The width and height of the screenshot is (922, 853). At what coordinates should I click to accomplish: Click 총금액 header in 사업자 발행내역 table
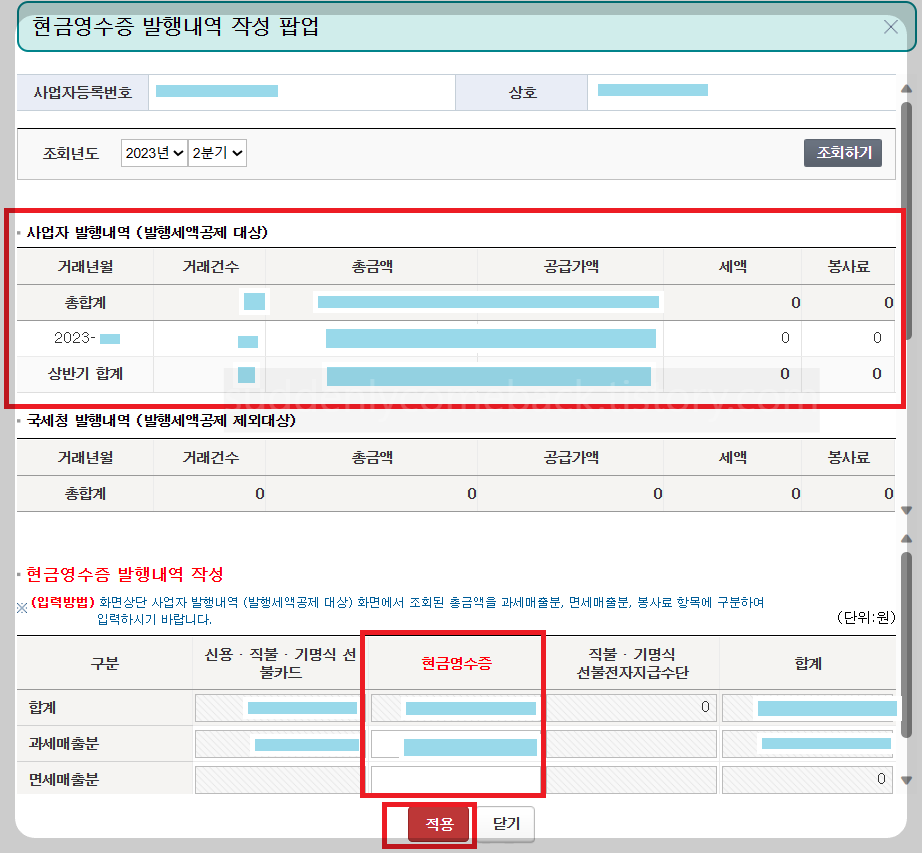point(372,267)
